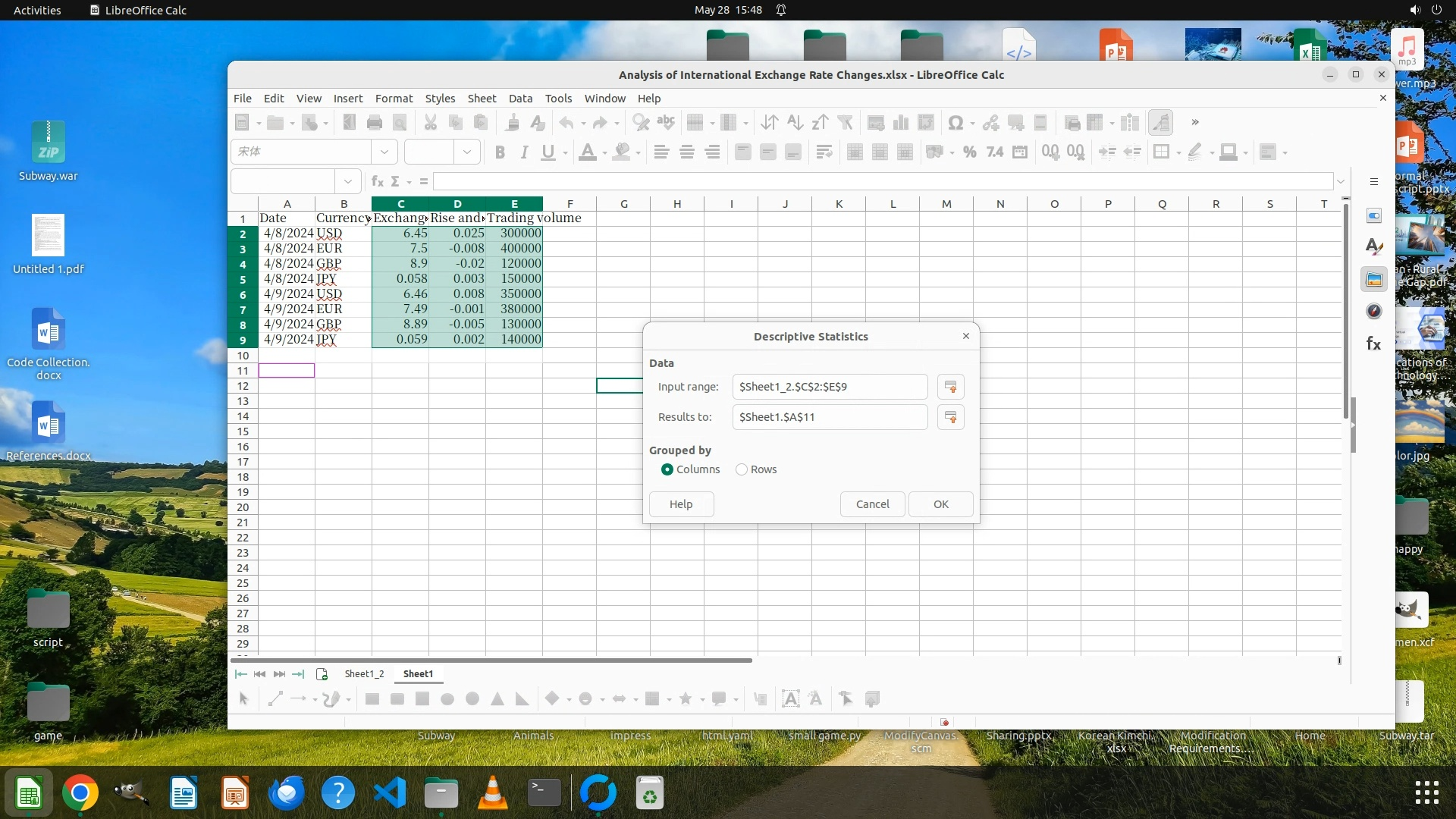
Task: Open the Data menu
Action: point(520,99)
